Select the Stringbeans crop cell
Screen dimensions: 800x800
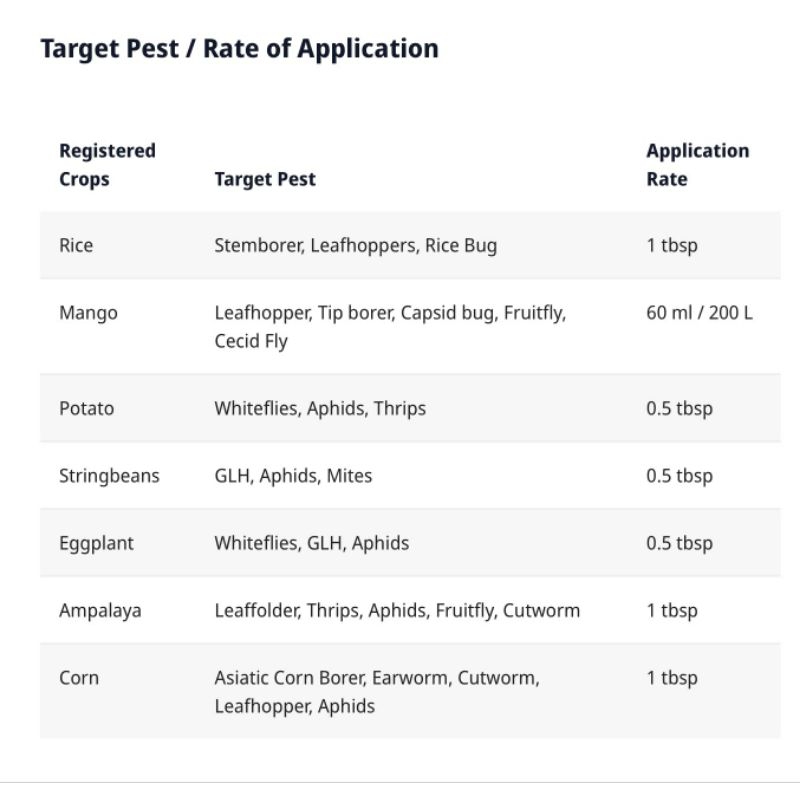click(x=109, y=476)
